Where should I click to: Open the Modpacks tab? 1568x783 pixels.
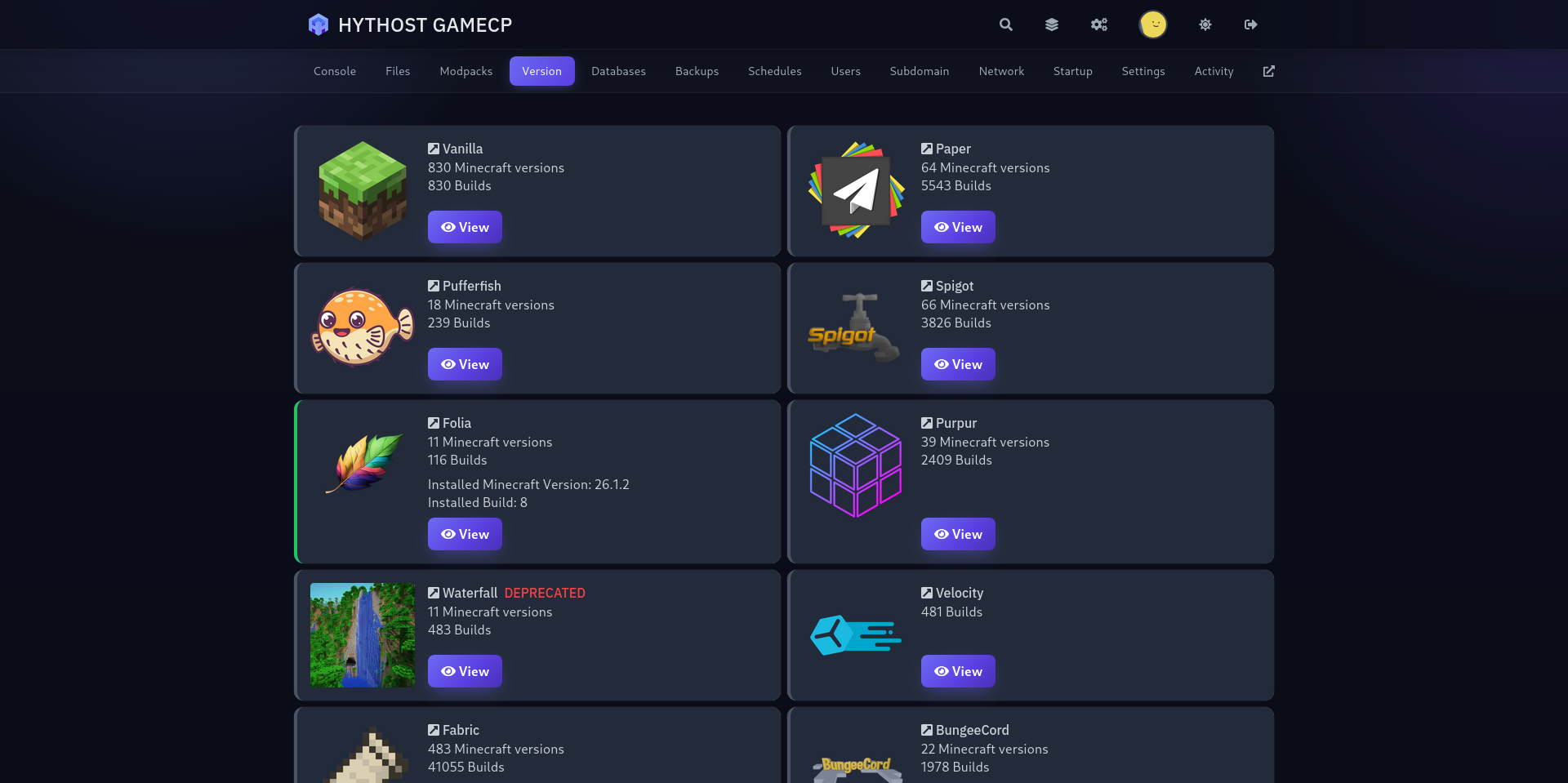pos(466,71)
